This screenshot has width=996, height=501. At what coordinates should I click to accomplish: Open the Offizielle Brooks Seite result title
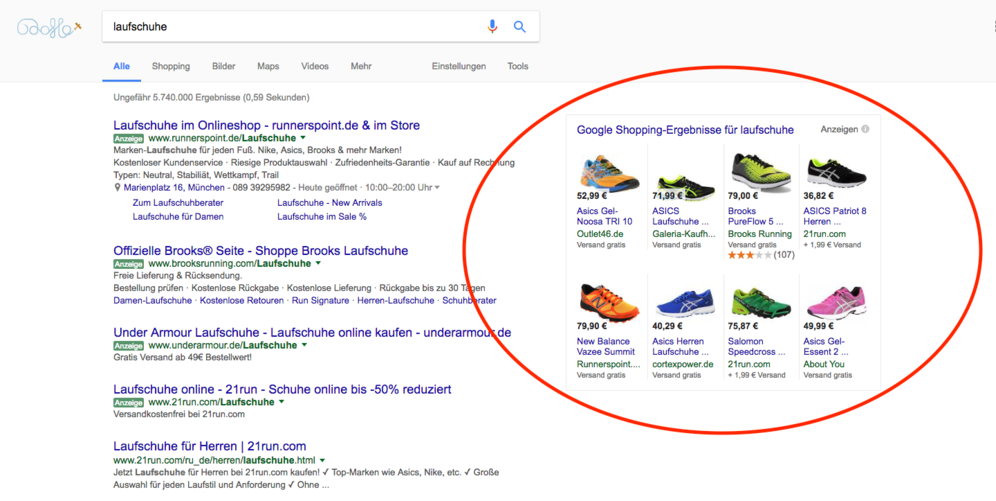coord(260,251)
